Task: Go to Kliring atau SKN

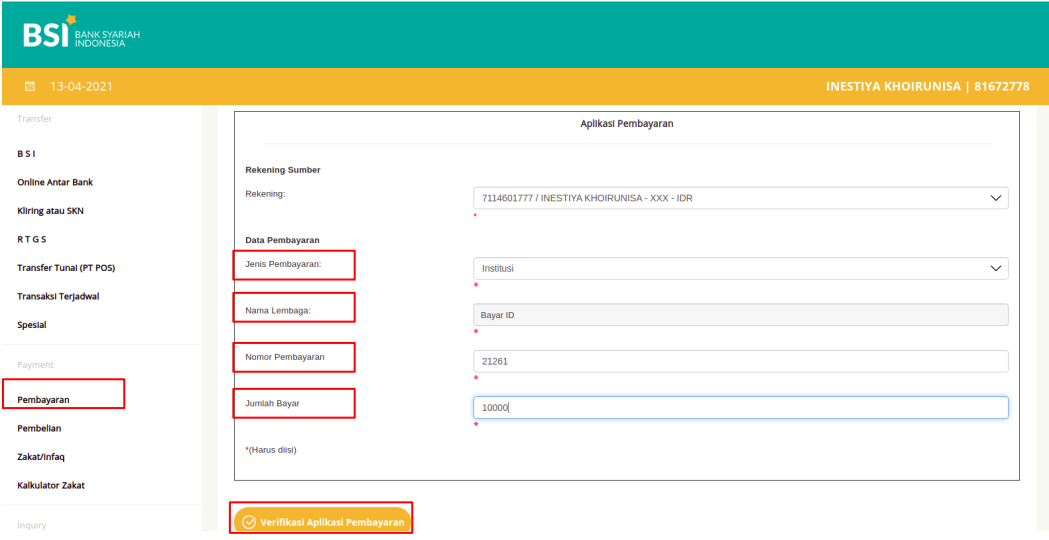Action: click(x=50, y=211)
